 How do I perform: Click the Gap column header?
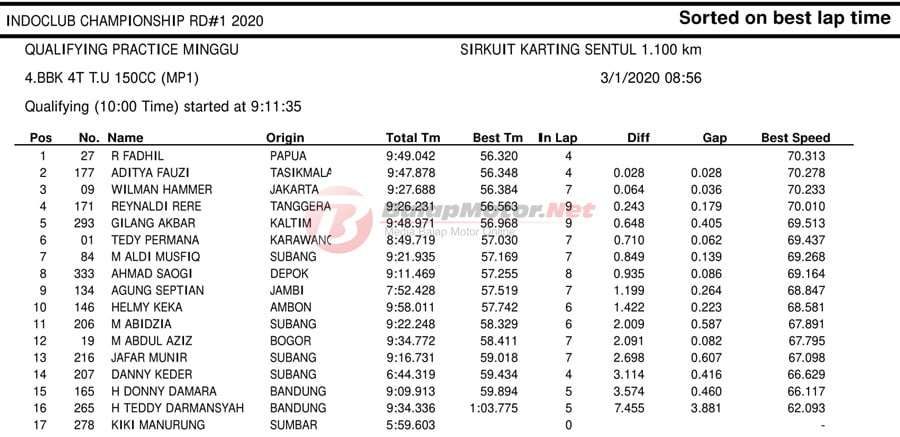pos(714,138)
